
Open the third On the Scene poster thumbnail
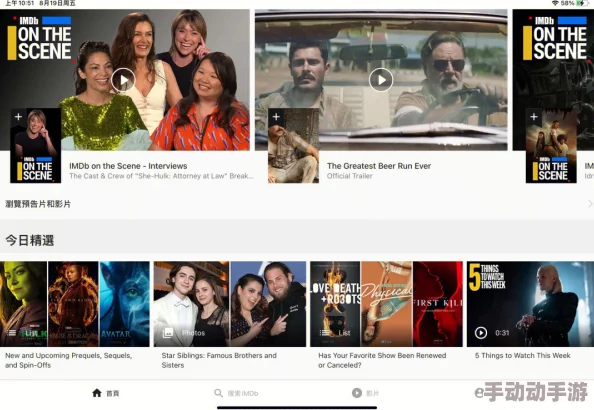551,146
